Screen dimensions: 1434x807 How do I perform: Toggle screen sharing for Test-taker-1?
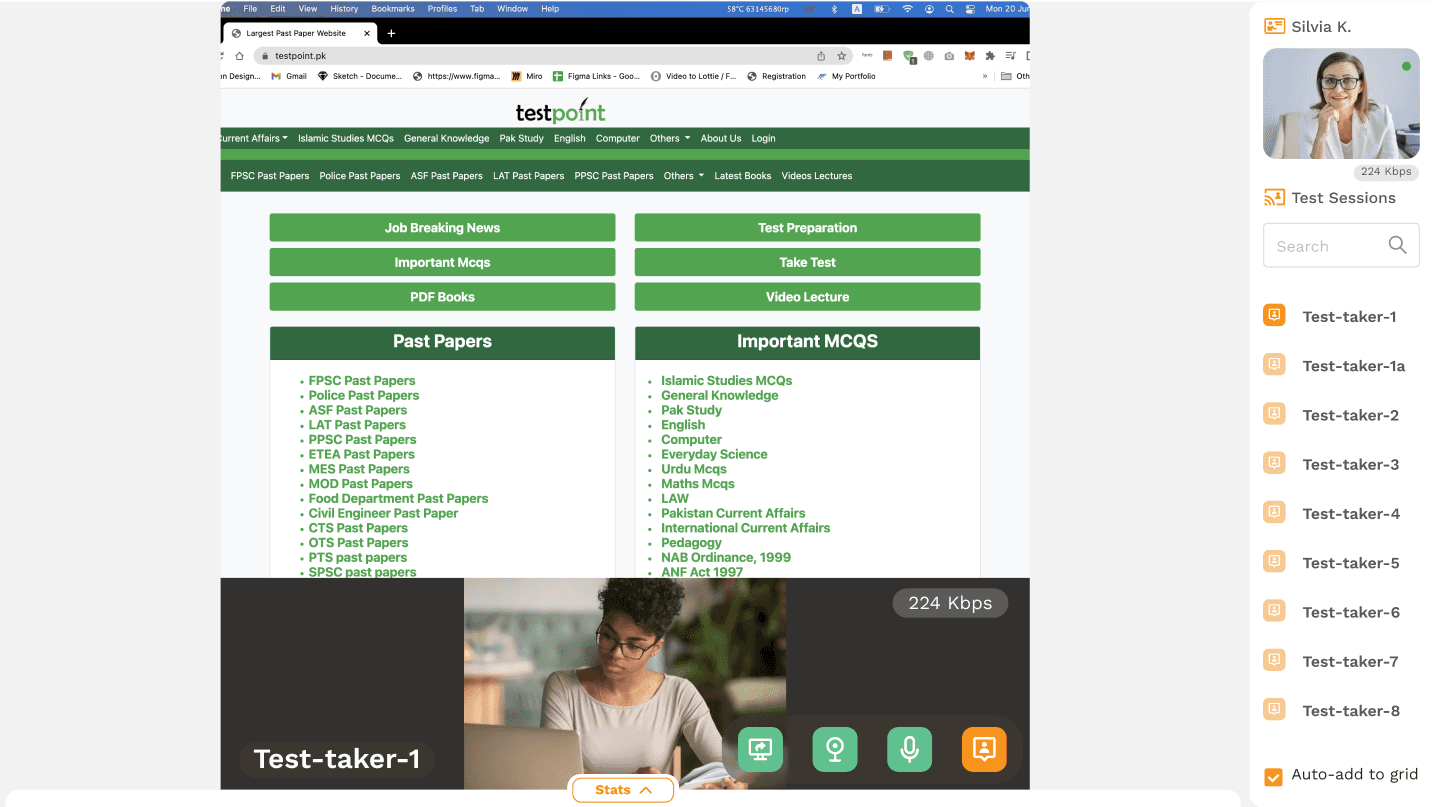[x=760, y=749]
